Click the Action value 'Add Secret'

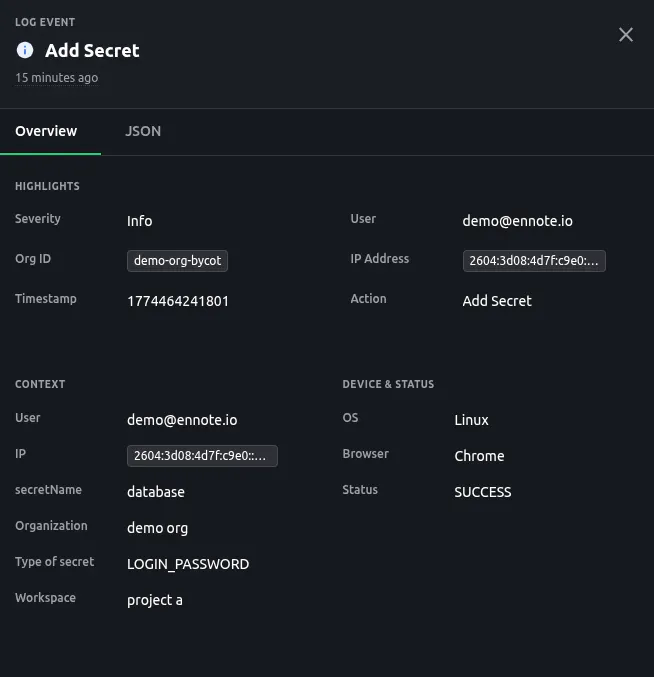[x=497, y=301]
